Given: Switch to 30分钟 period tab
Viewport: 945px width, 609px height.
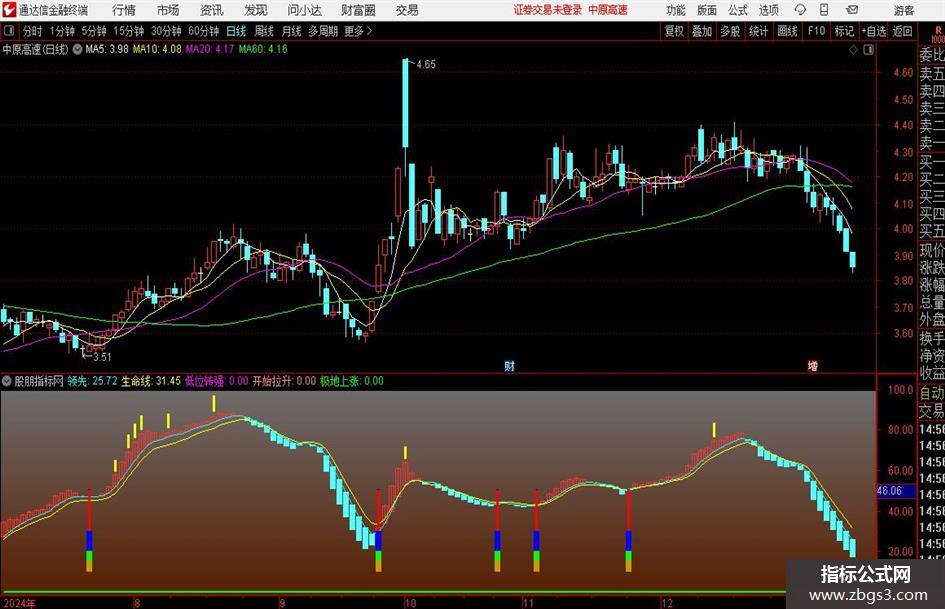Looking at the screenshot, I should [x=166, y=31].
